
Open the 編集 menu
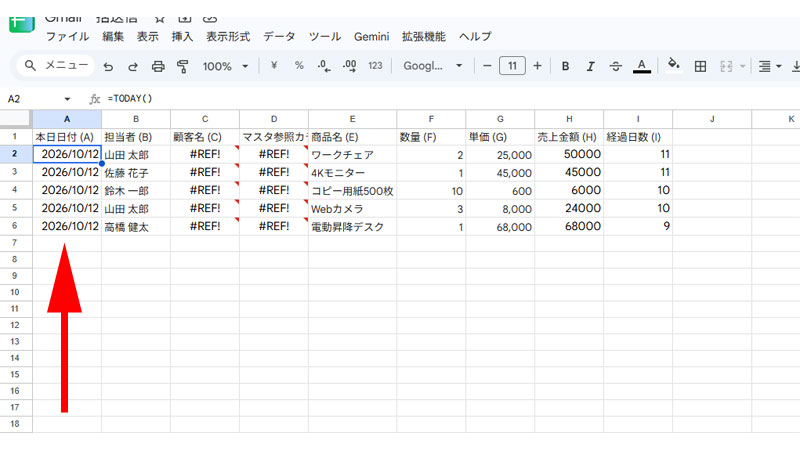pyautogui.click(x=113, y=37)
